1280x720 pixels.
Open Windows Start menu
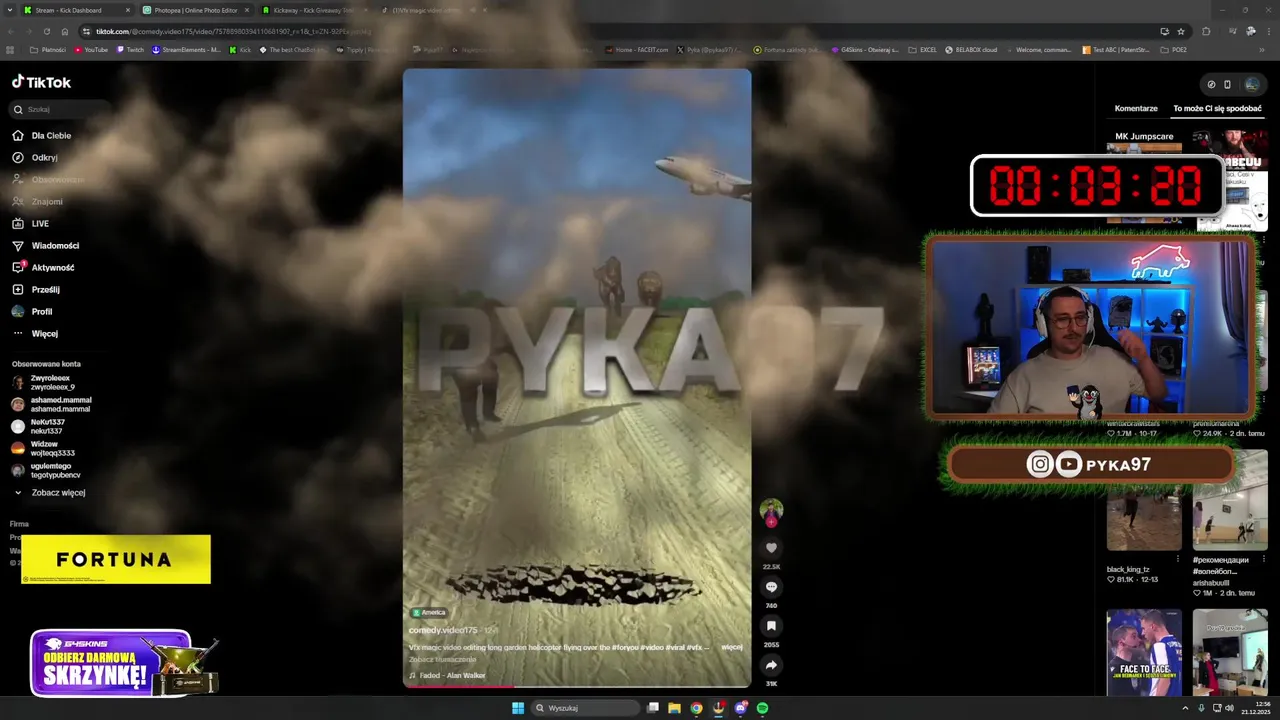[x=518, y=708]
